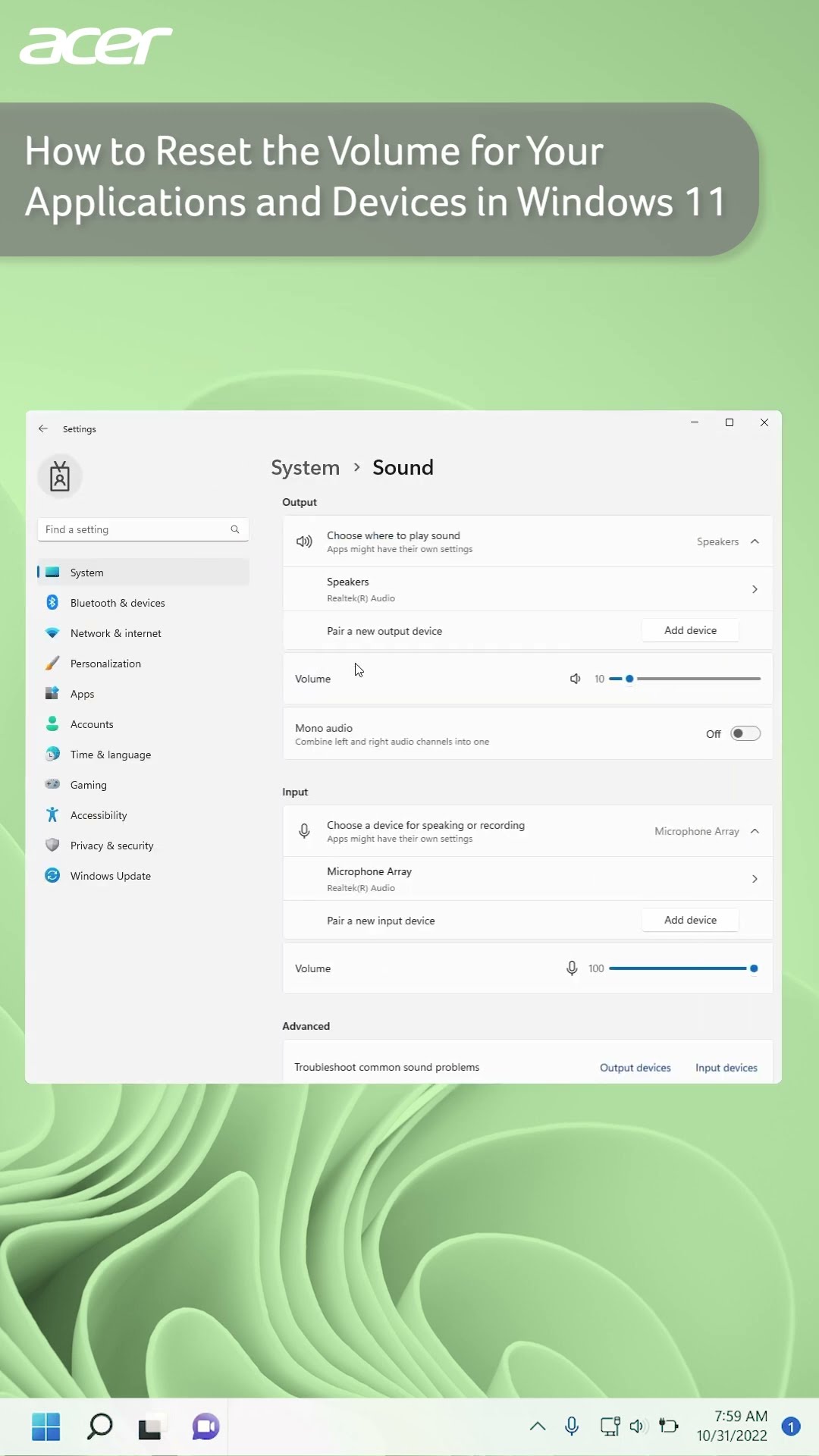Click the Gaming controller icon
The image size is (819, 1456).
click(x=52, y=784)
